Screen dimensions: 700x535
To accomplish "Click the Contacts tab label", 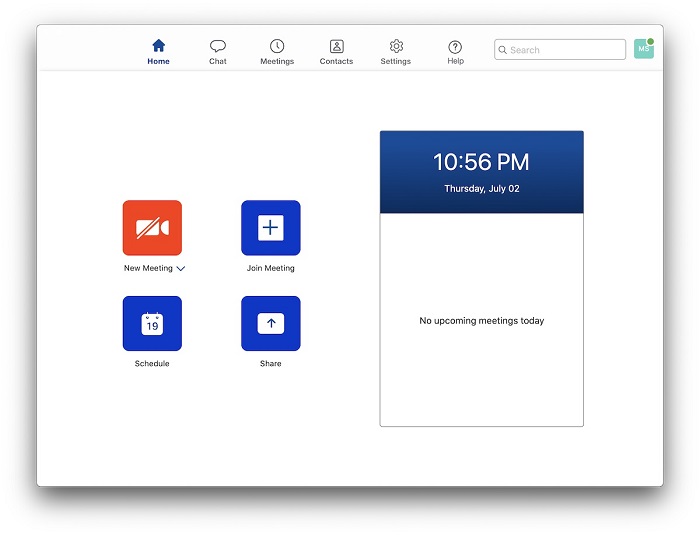I will (x=336, y=62).
